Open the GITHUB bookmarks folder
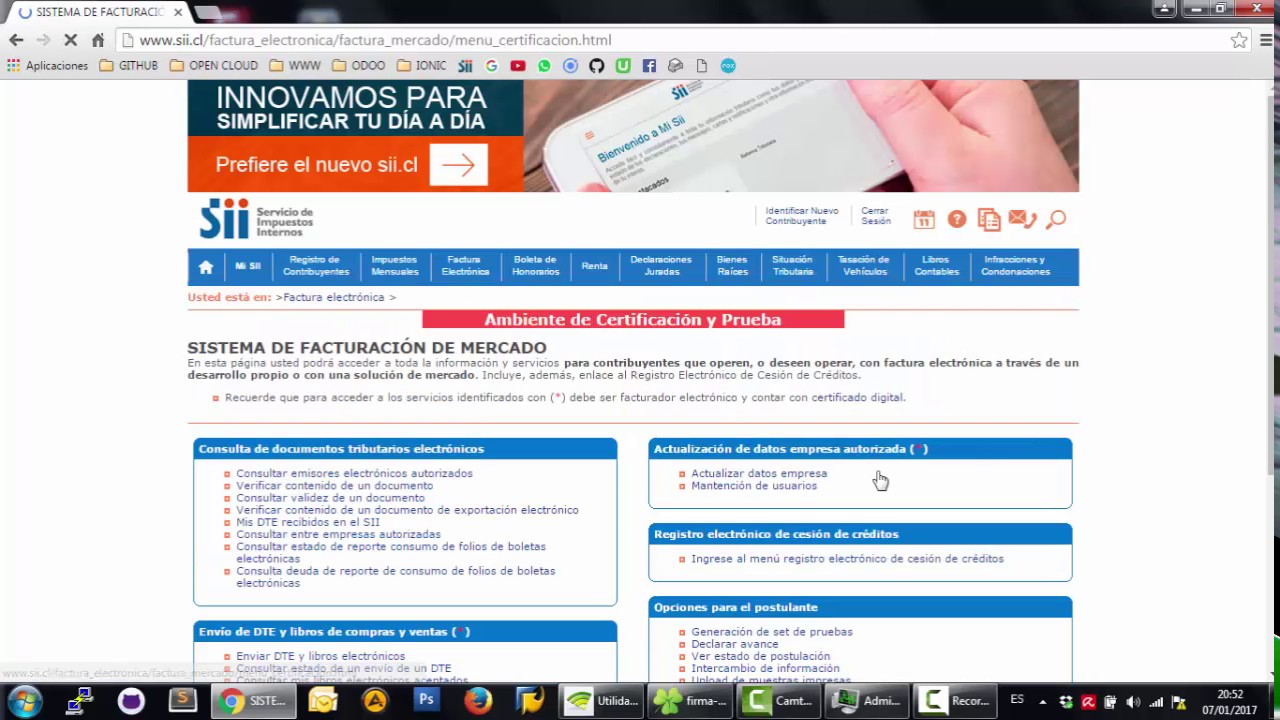The width and height of the screenshot is (1280, 720). point(128,66)
